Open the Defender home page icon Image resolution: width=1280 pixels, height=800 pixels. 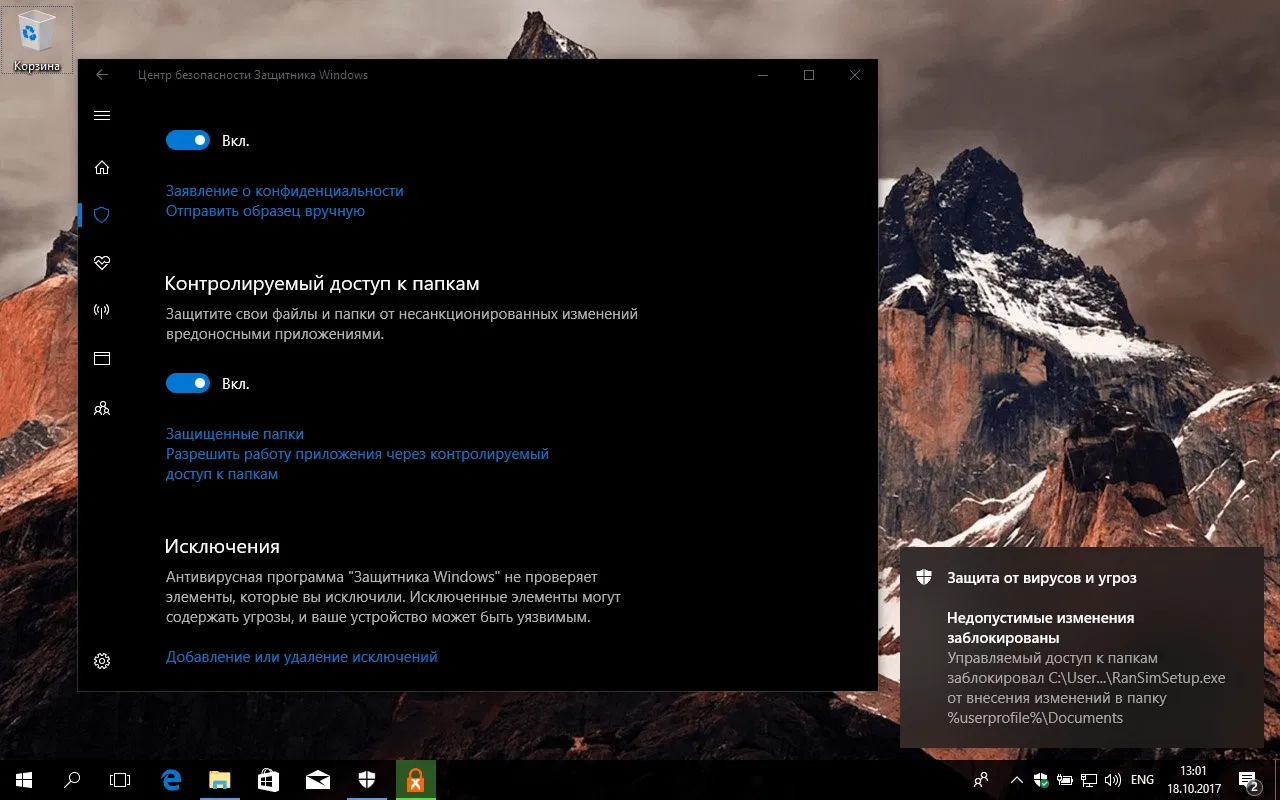[101, 166]
